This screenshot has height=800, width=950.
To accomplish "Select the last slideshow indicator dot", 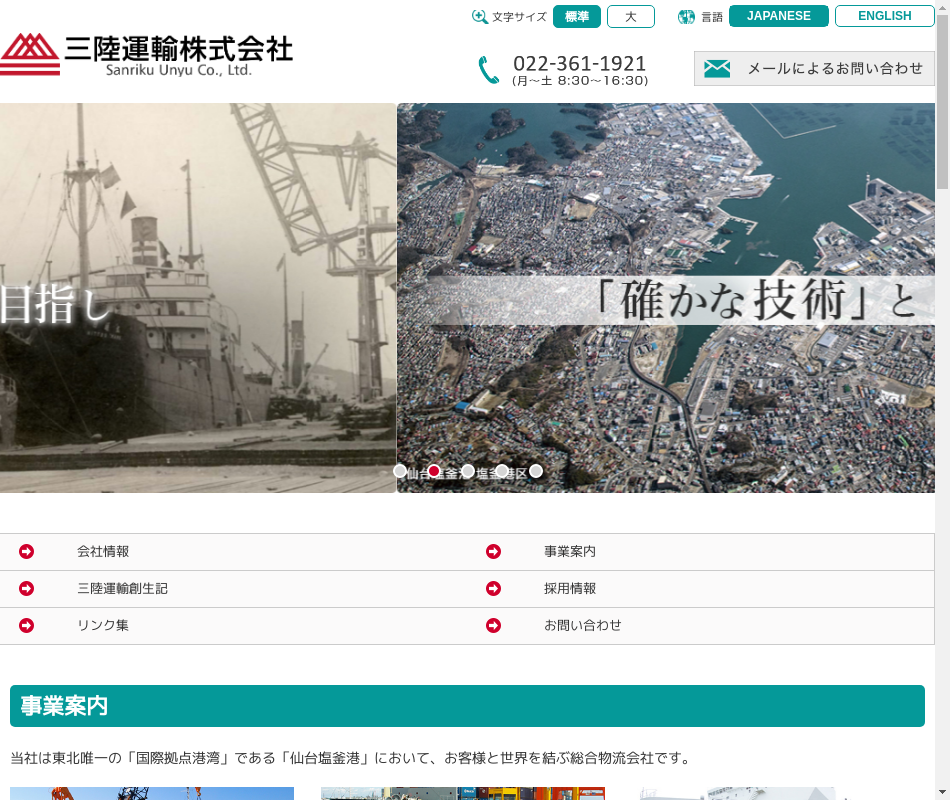I will 536,471.
